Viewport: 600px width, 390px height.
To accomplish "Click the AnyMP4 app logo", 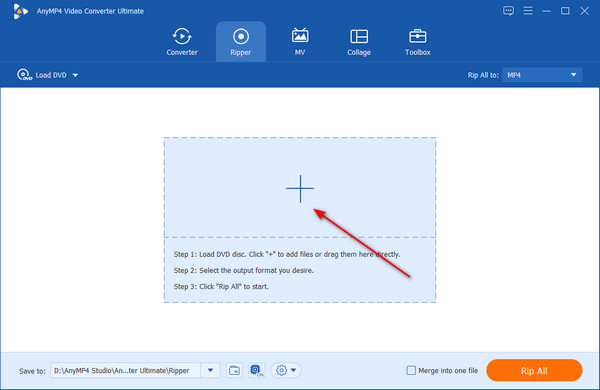I will tap(20, 11).
